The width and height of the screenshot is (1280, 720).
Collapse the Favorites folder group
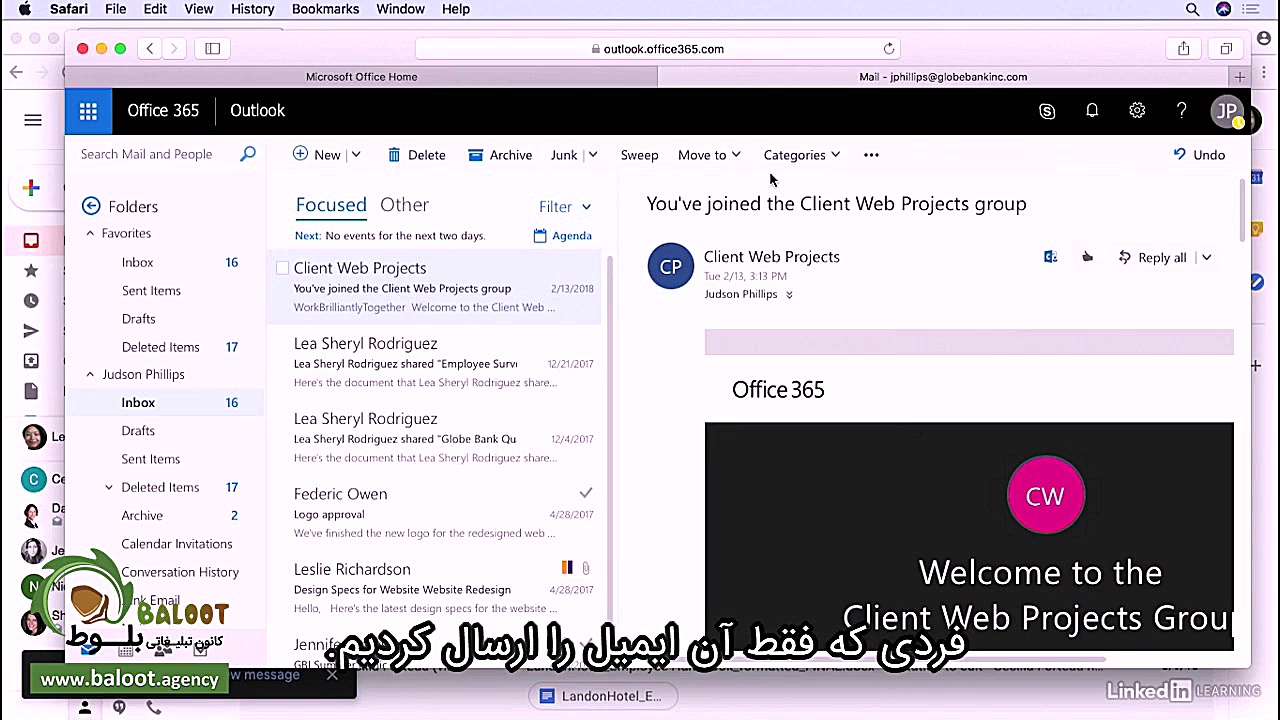click(90, 233)
